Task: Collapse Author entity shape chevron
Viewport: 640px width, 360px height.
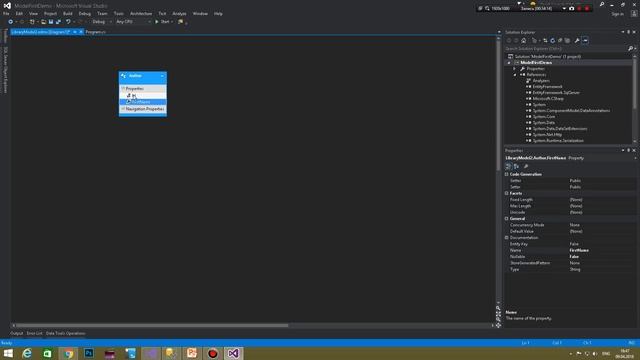Action: pyautogui.click(x=162, y=76)
